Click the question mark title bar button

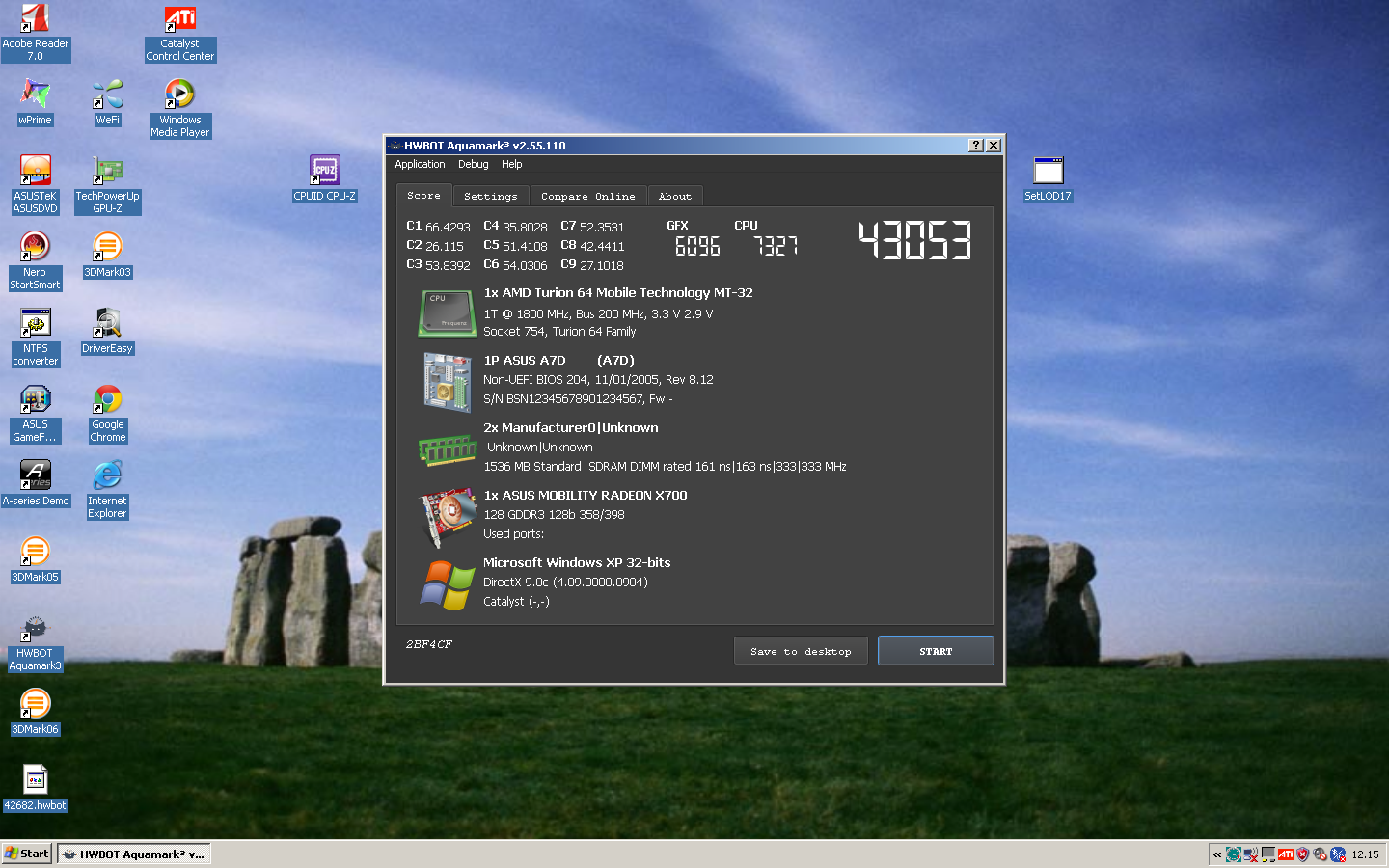976,146
